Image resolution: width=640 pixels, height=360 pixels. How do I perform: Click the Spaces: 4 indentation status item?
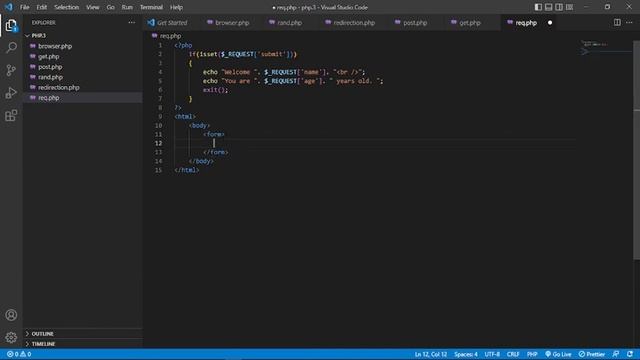point(466,354)
